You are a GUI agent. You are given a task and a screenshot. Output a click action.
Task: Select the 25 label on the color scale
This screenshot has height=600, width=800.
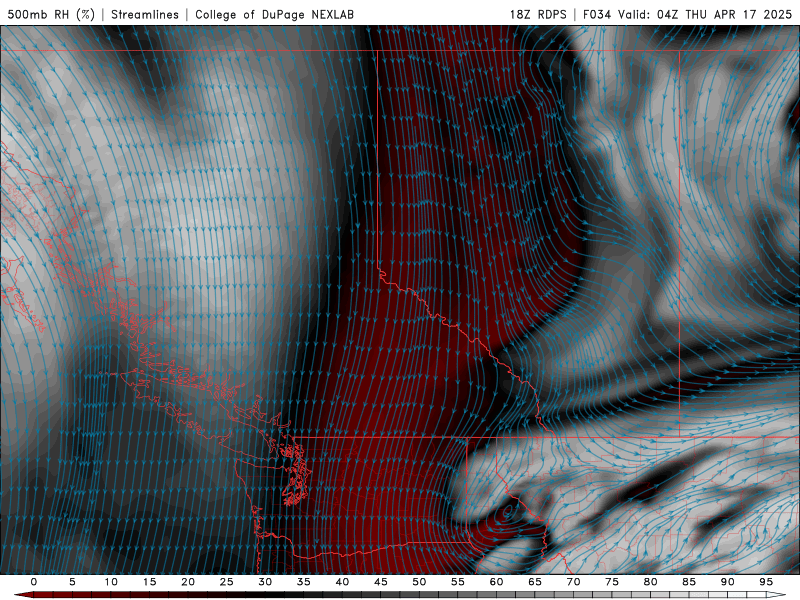[227, 582]
